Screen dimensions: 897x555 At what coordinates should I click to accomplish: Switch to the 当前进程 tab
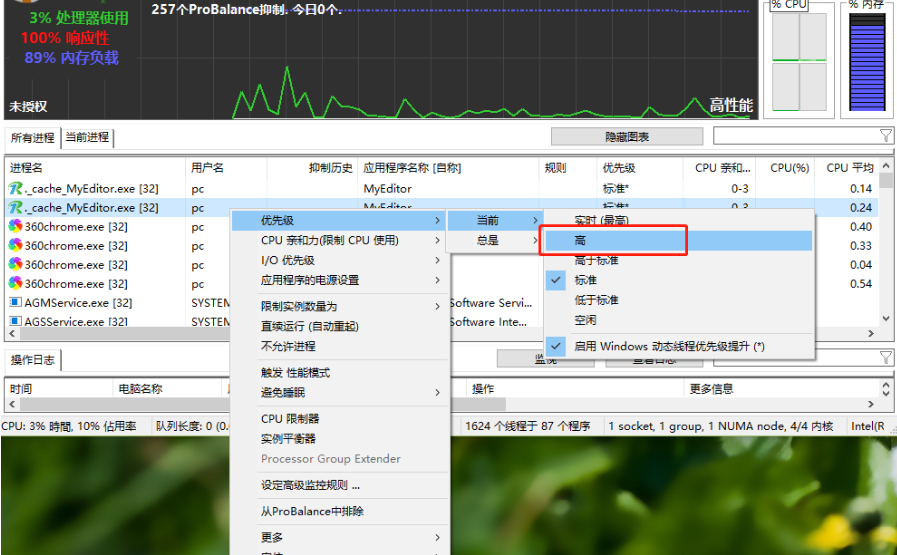pos(87,137)
